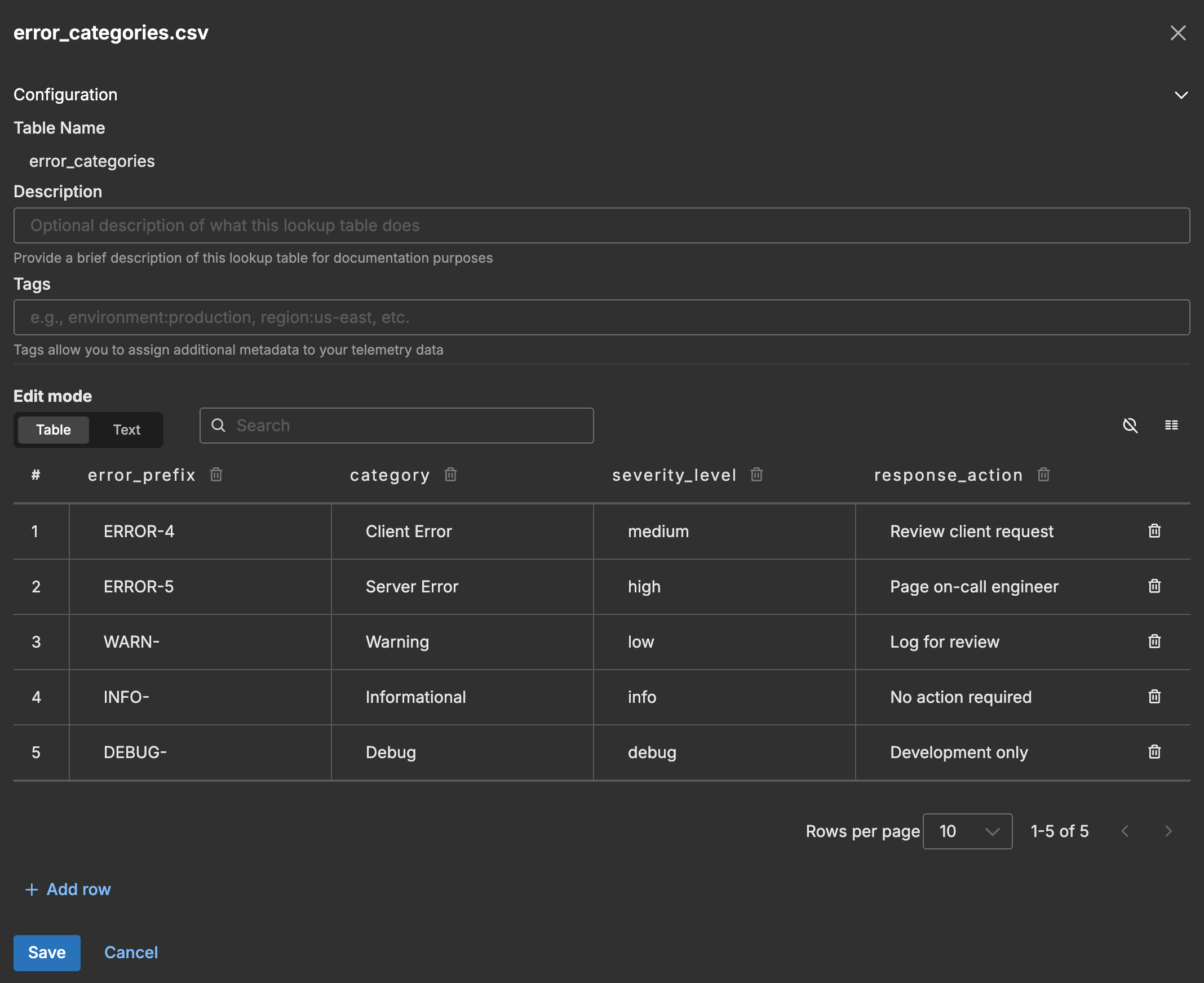Delete the response_action column via its trash icon

point(1043,475)
